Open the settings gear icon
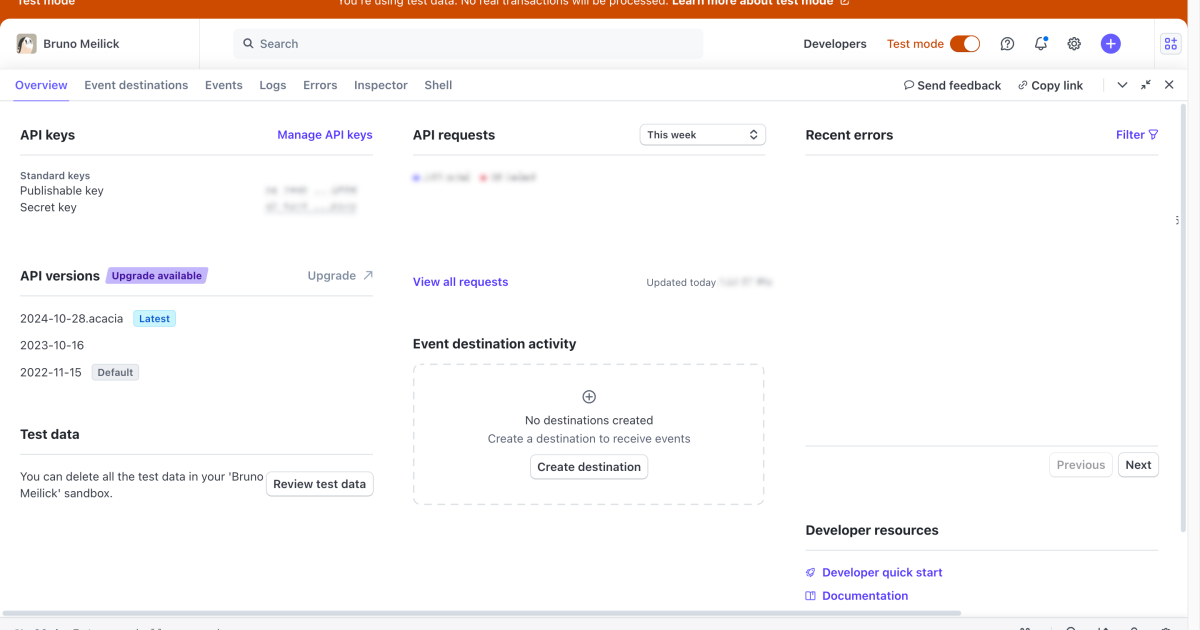Viewport: 1200px width, 630px height. [1074, 44]
